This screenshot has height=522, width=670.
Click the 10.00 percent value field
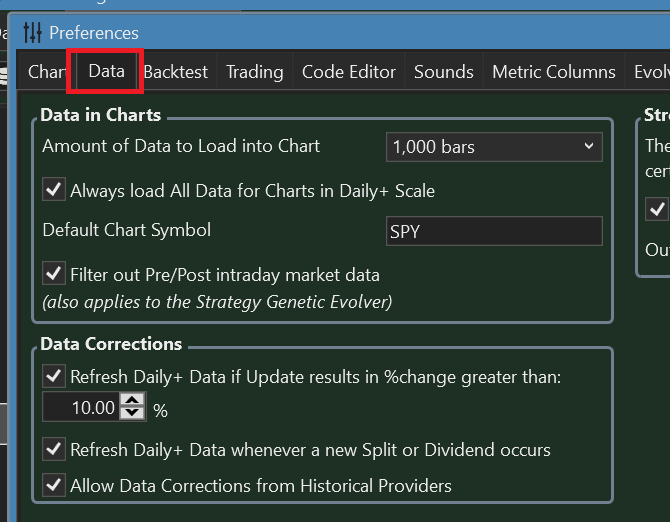tap(81, 407)
